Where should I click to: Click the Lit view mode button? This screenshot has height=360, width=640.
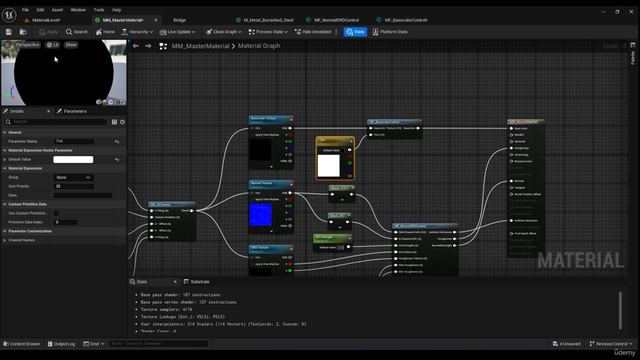53,45
